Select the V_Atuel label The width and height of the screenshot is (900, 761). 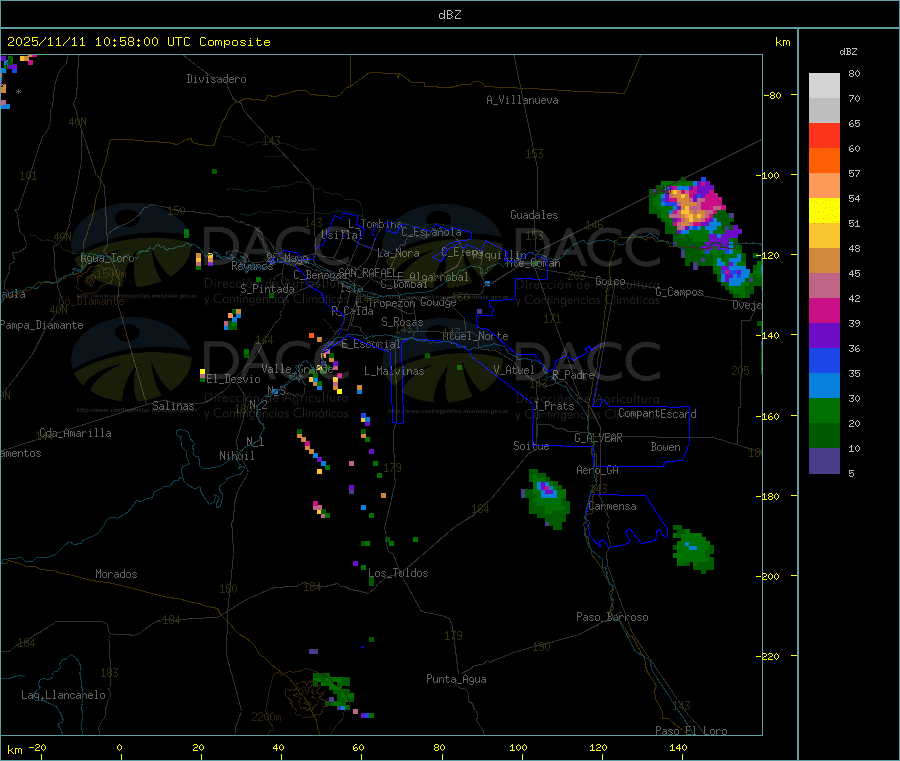coord(514,370)
